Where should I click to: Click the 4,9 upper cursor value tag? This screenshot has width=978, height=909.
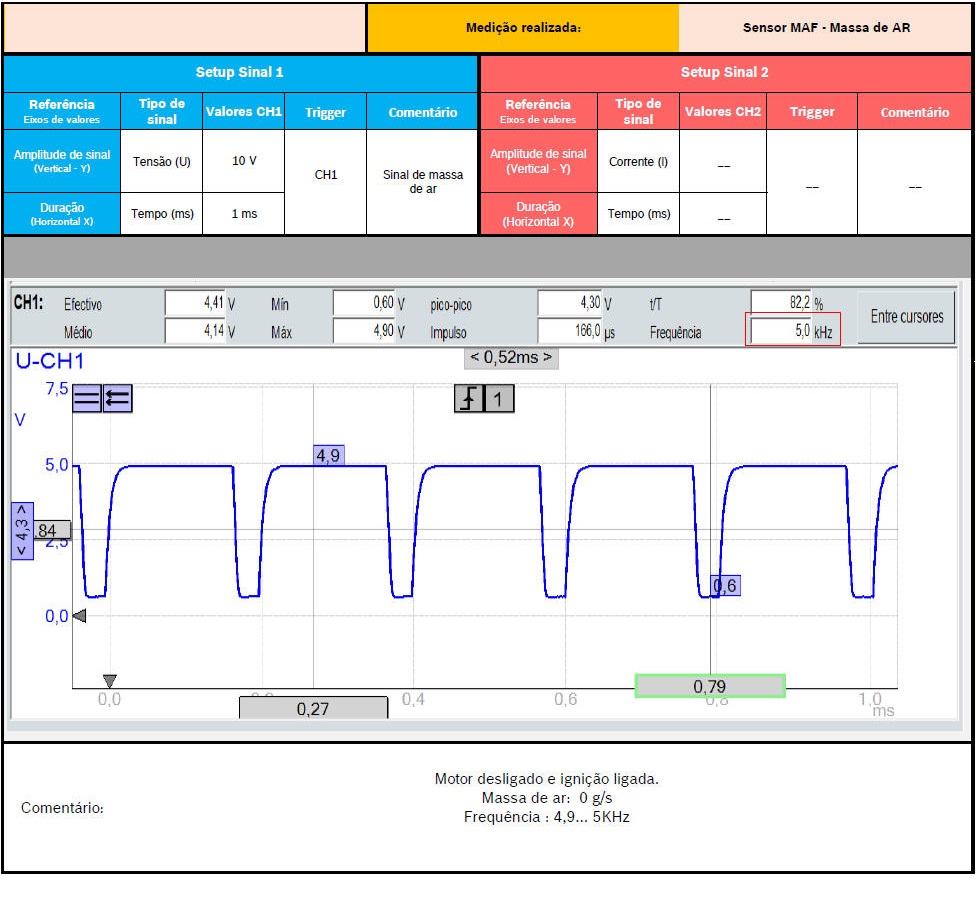coord(328,456)
